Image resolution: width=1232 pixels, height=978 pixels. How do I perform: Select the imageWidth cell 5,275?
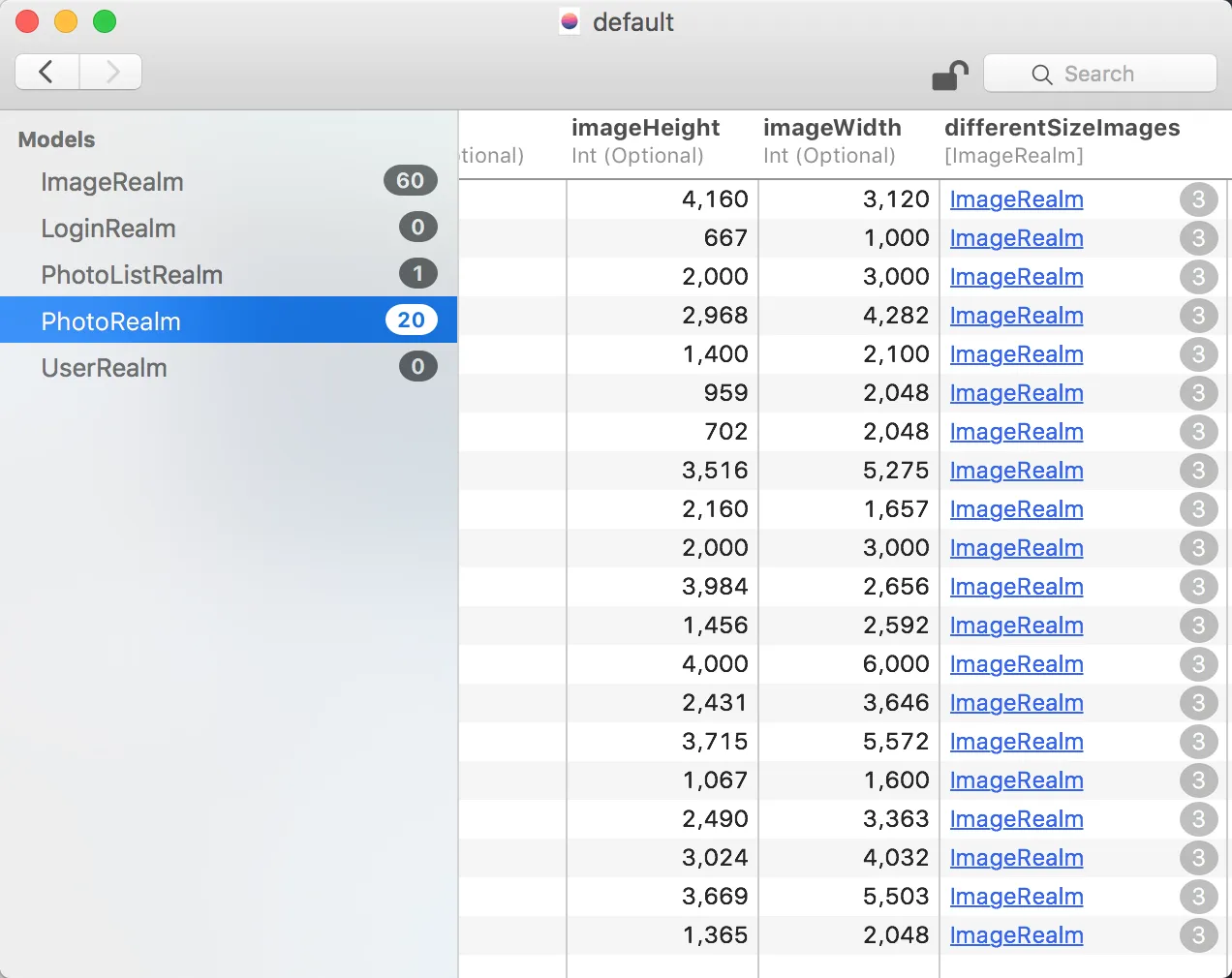pyautogui.click(x=849, y=471)
